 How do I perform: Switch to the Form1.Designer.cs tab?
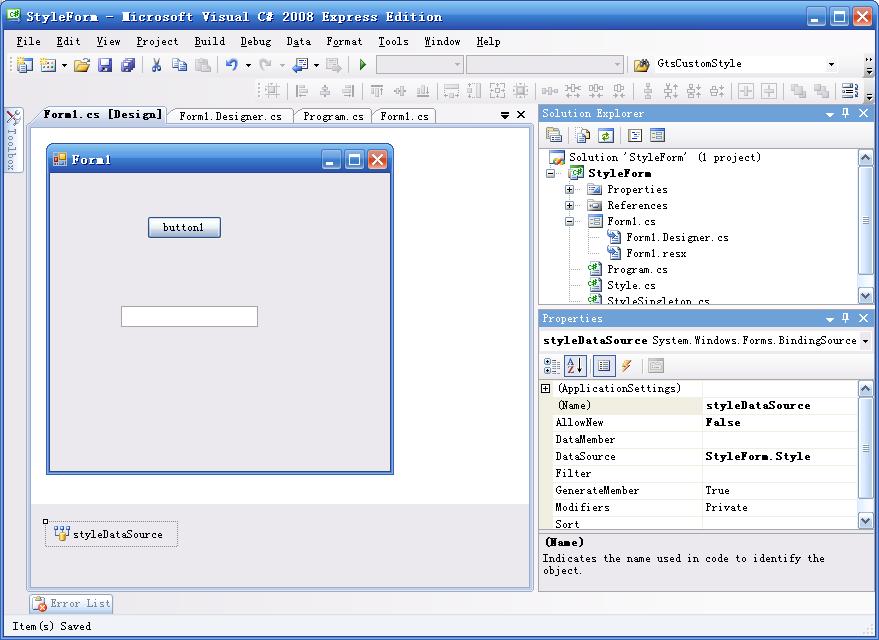pos(230,116)
